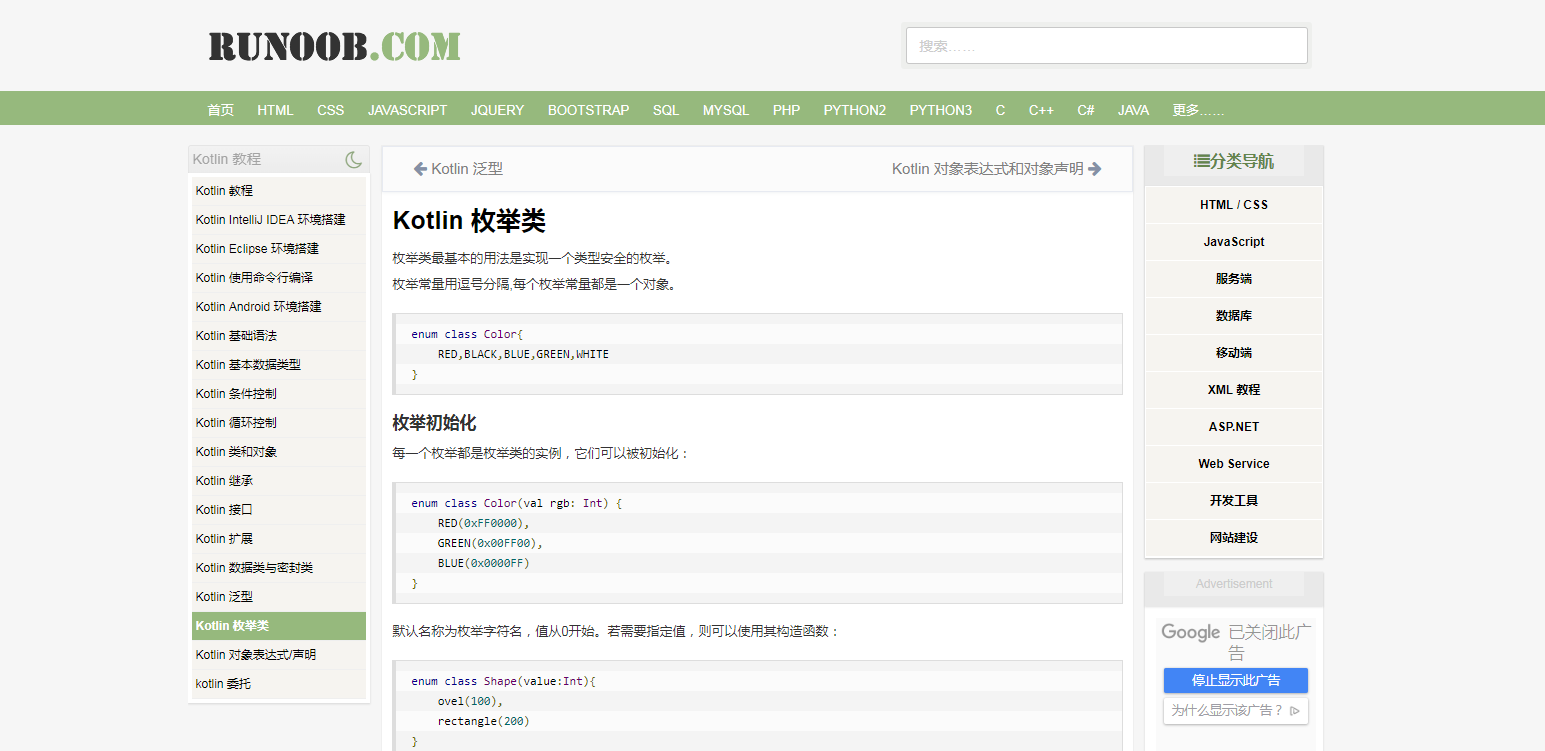Image resolution: width=1545 pixels, height=751 pixels.
Task: Open PYTHON3 in the navigation bar
Action: point(940,110)
